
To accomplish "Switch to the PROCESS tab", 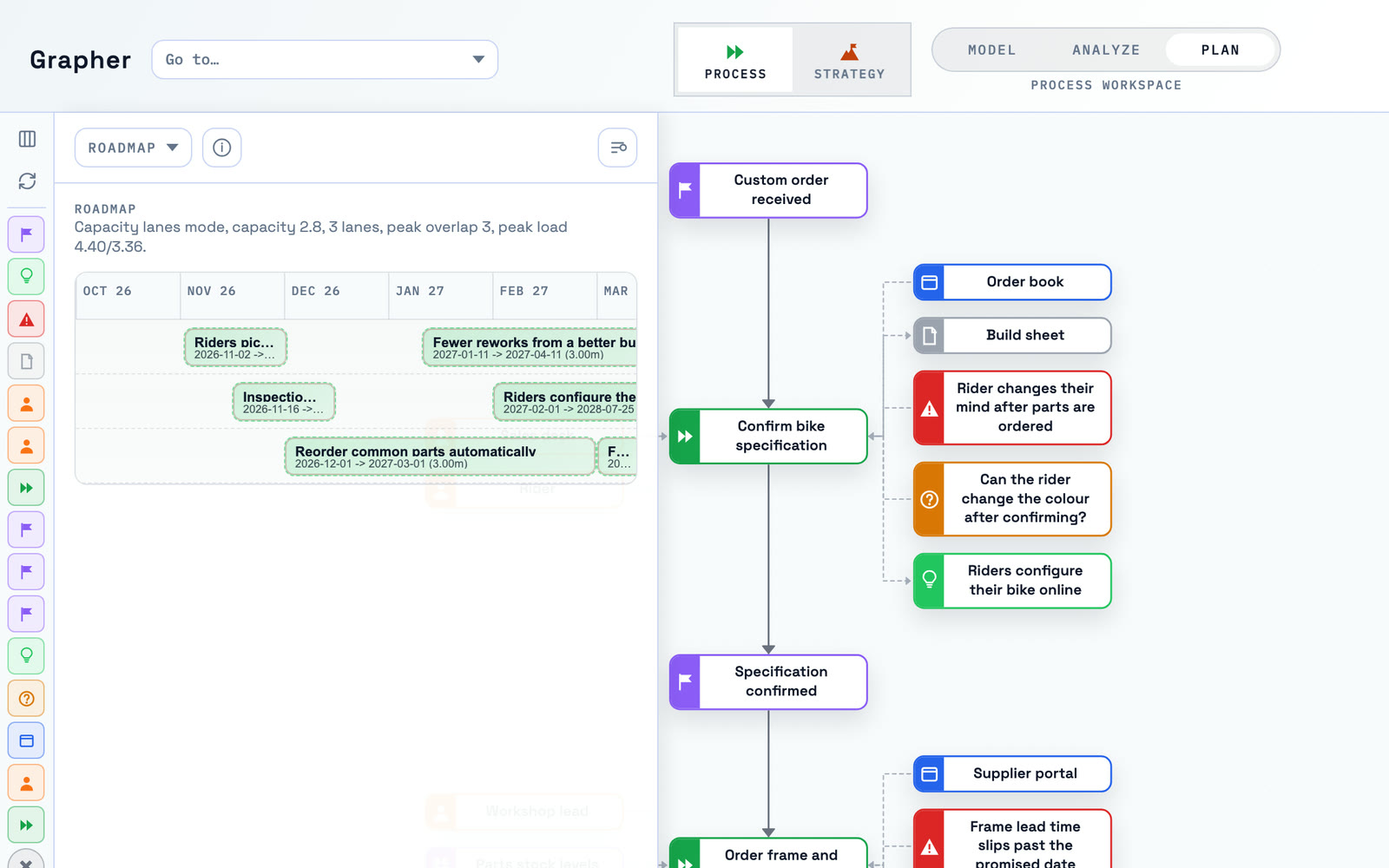I will point(735,60).
